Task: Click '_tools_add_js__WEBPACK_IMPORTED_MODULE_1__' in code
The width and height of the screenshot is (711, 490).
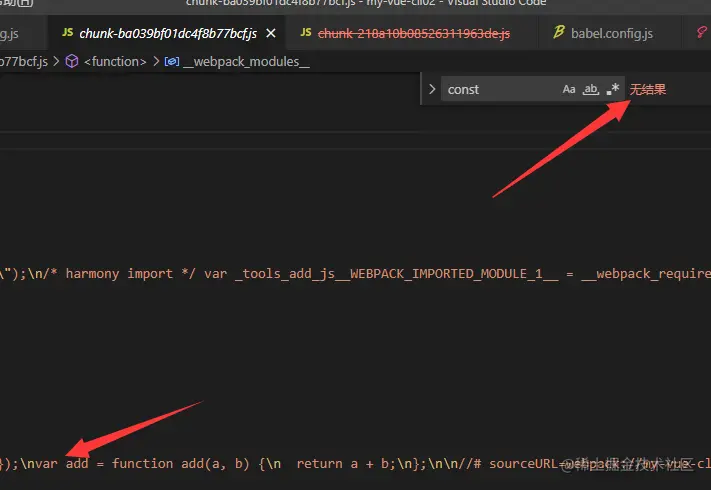Action: (397, 274)
